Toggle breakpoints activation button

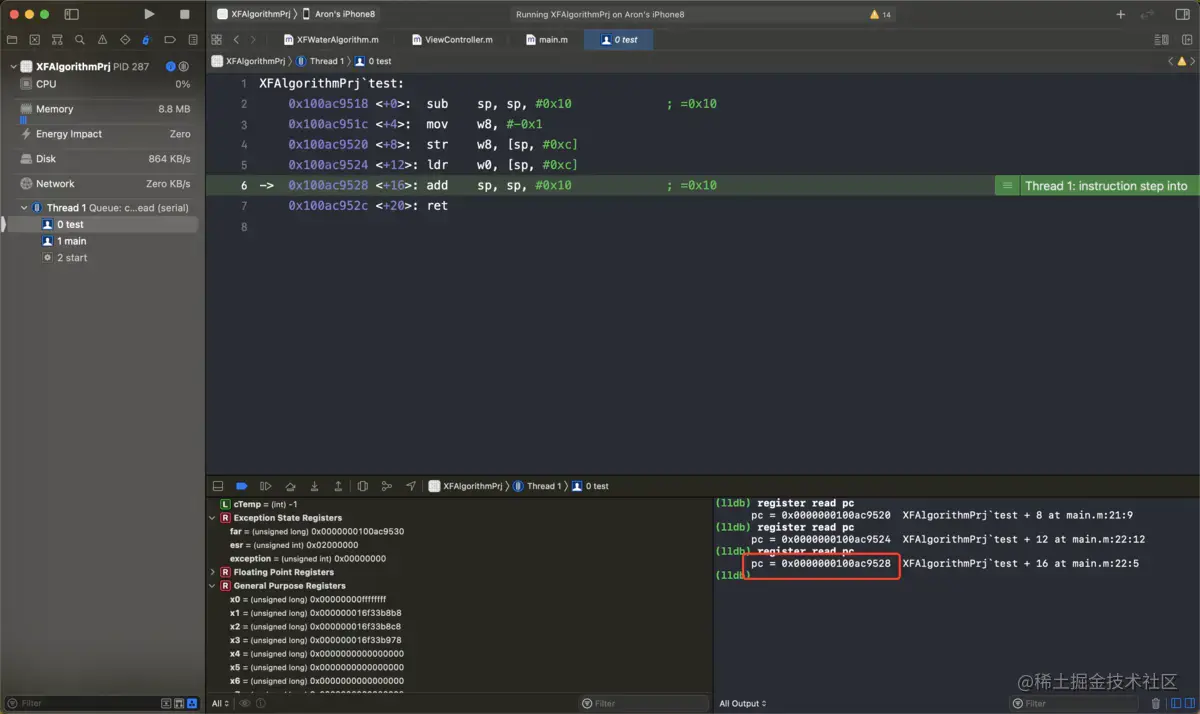tap(241, 486)
